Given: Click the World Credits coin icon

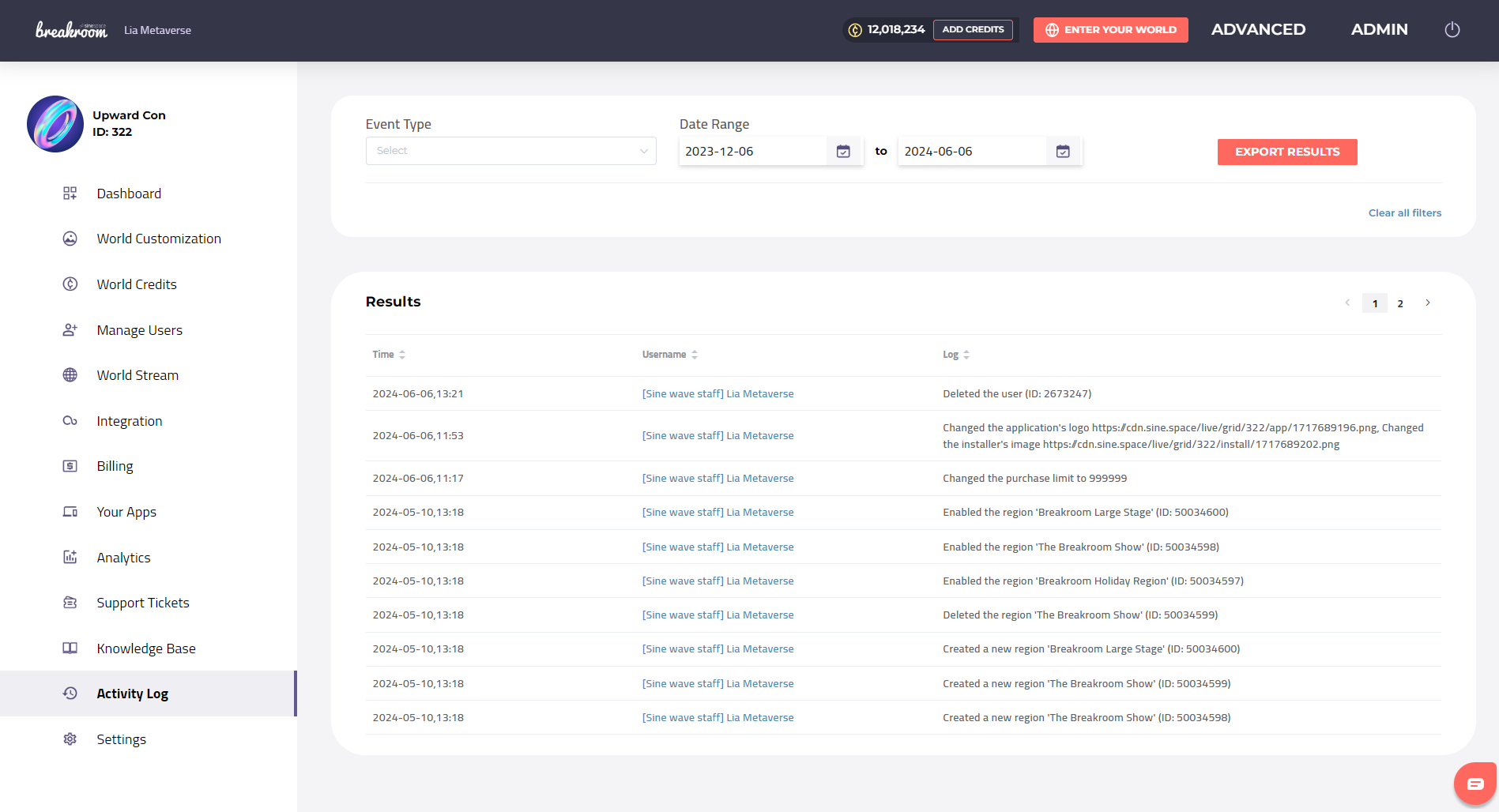Looking at the screenshot, I should pos(70,284).
